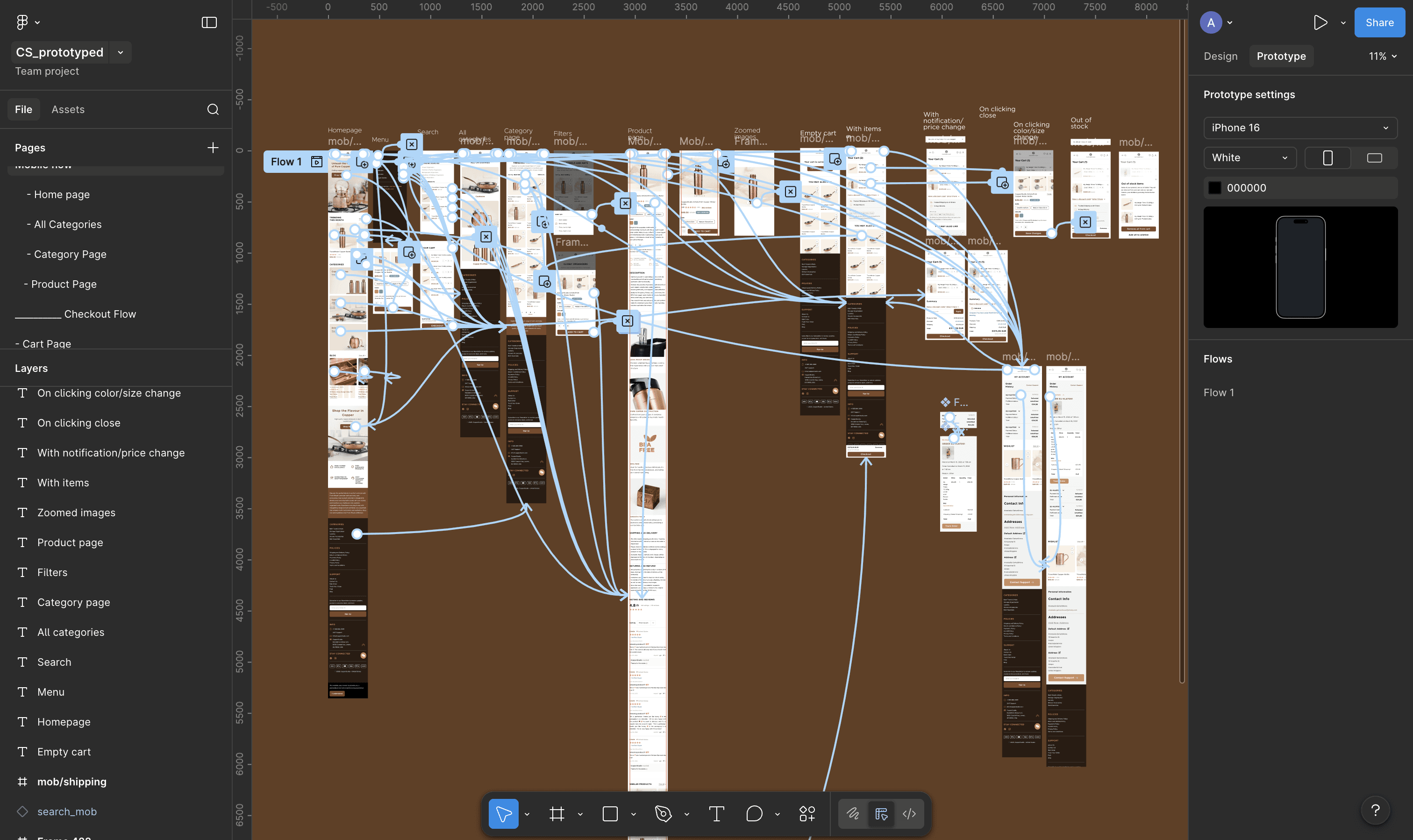
Task: Expand the White device color dropdown
Action: tap(1249, 158)
